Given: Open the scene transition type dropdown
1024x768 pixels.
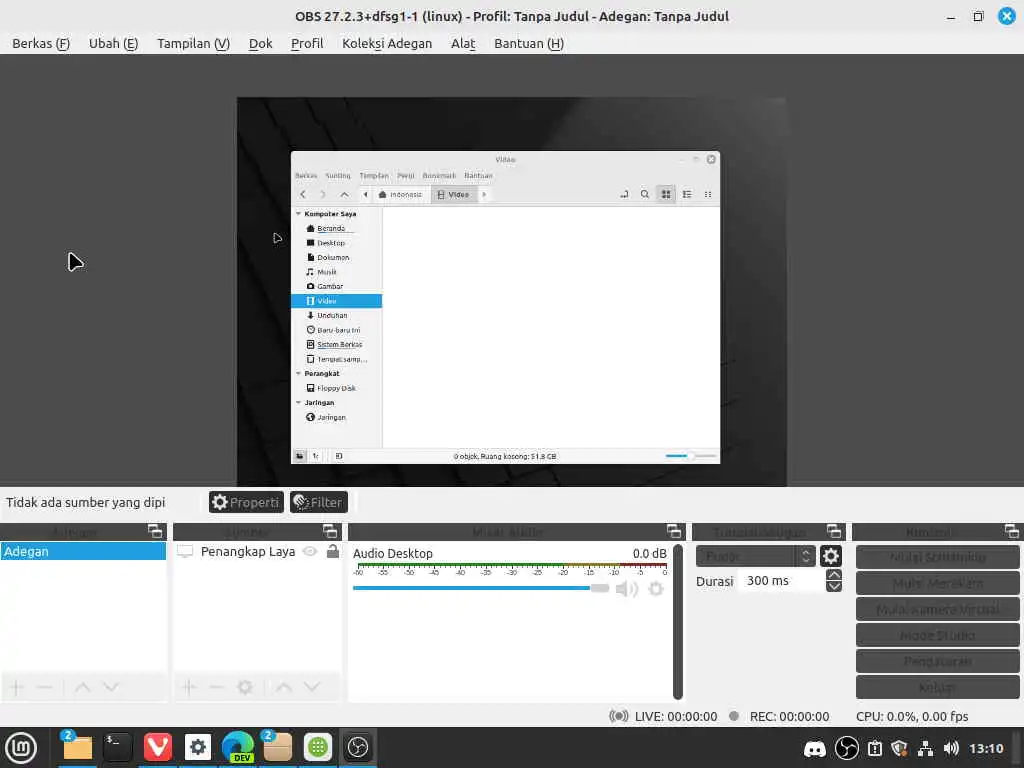Looking at the screenshot, I should coord(756,556).
